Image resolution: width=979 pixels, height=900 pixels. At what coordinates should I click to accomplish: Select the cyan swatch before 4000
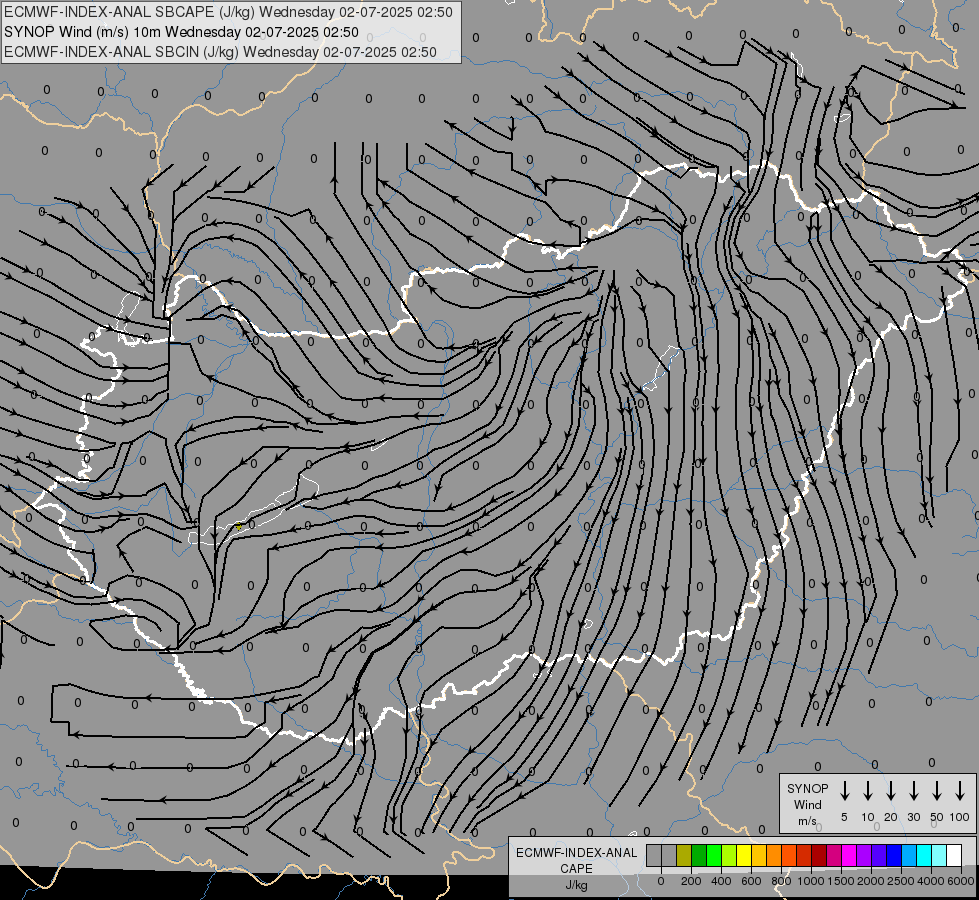tap(925, 855)
